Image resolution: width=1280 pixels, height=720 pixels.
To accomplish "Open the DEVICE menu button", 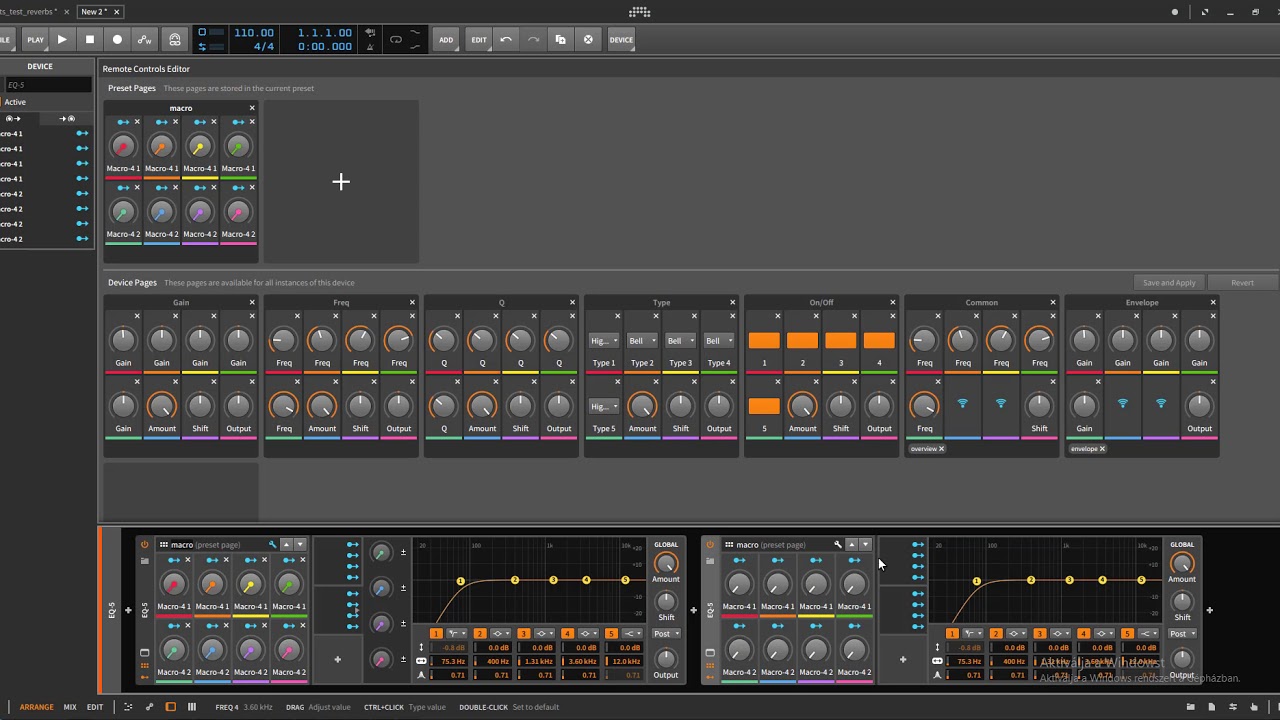I will point(621,40).
